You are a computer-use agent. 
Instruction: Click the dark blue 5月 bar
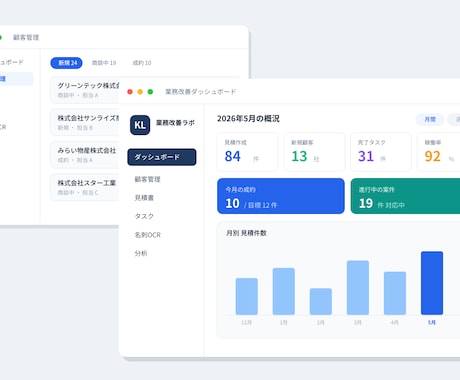[432, 283]
